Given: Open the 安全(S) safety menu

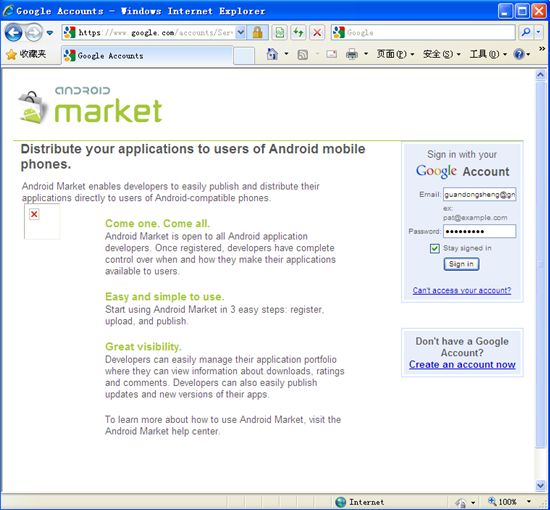Looking at the screenshot, I should 442,54.
